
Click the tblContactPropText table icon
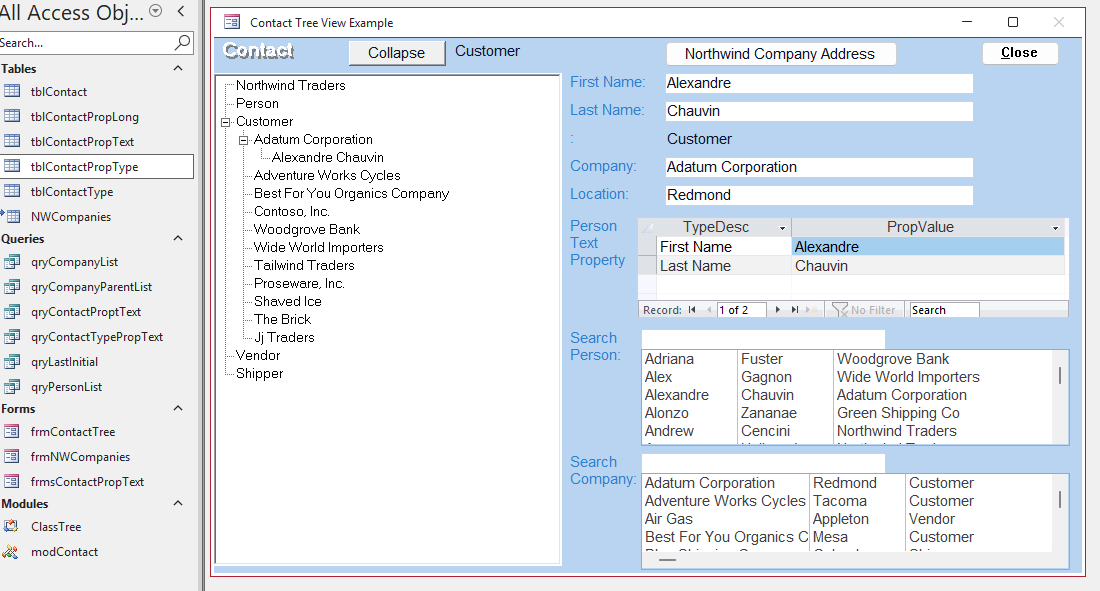[12, 140]
